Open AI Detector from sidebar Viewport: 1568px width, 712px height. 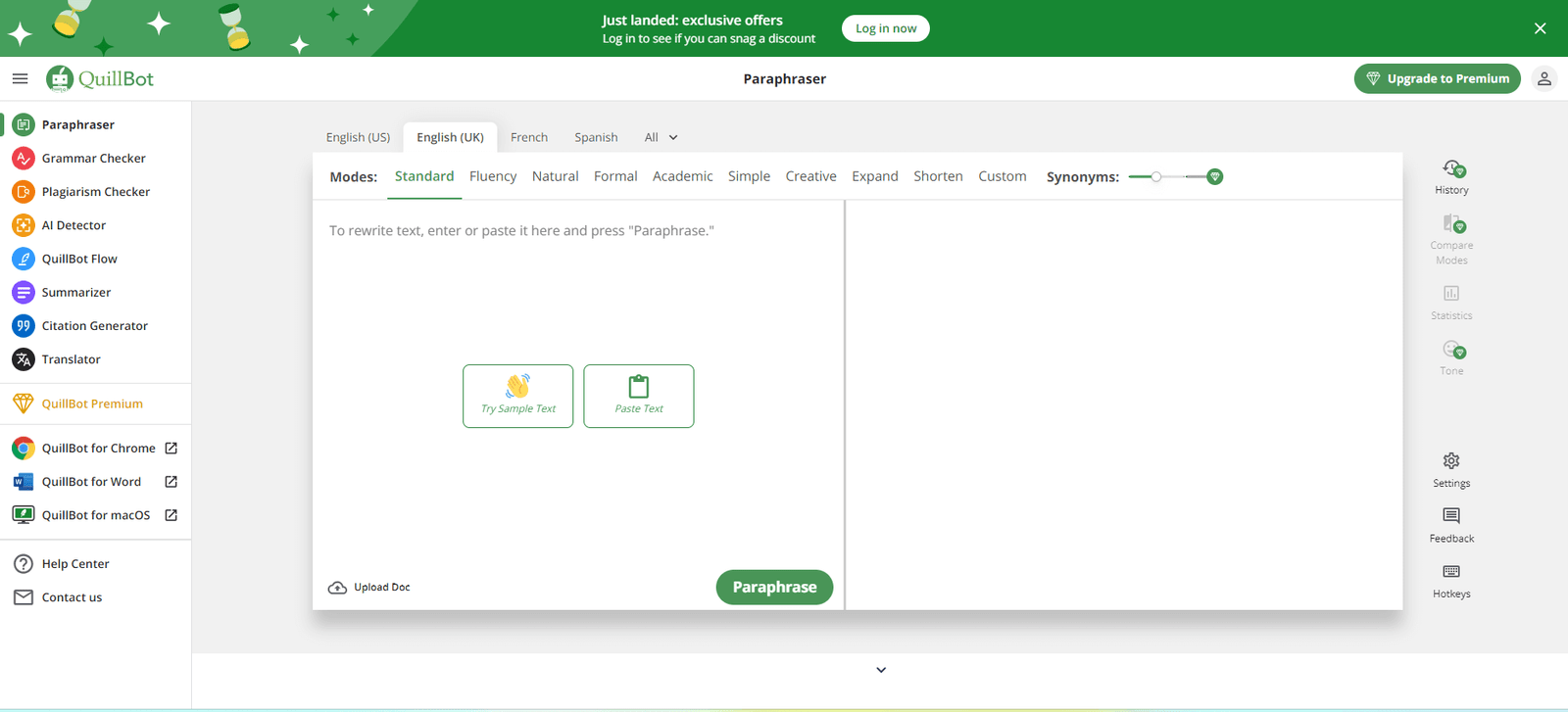point(96,225)
